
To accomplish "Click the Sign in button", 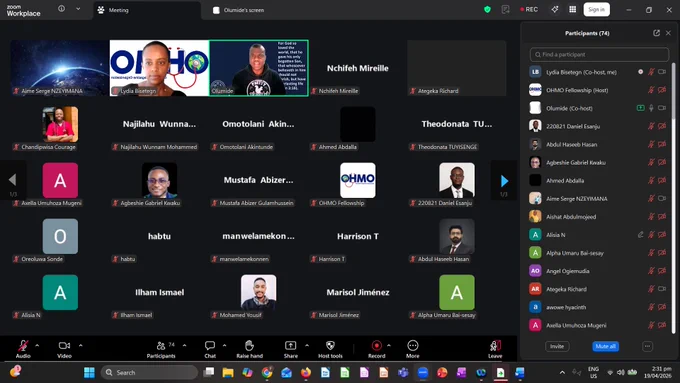I will tap(597, 10).
